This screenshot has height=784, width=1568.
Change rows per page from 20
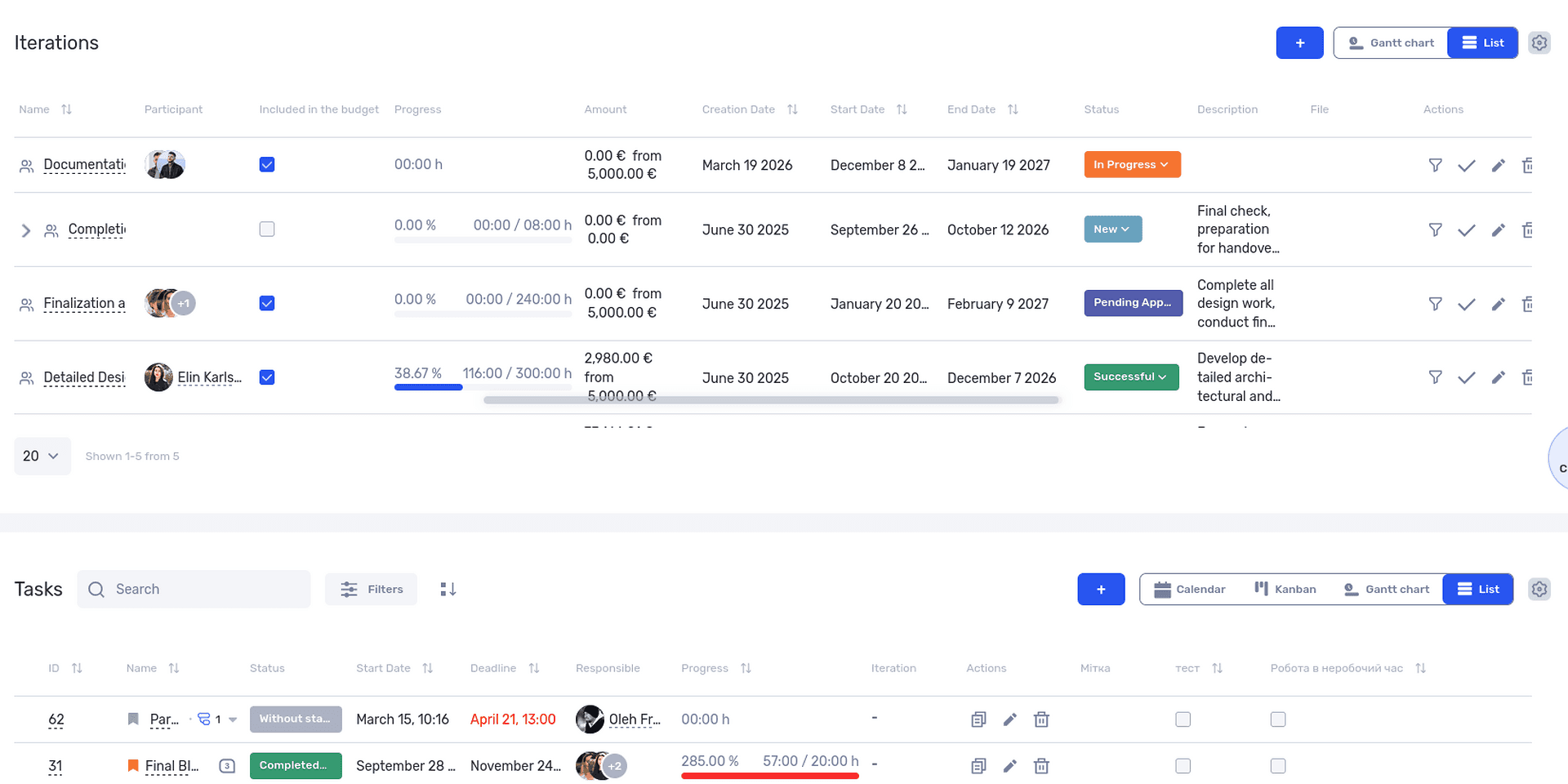click(x=42, y=456)
